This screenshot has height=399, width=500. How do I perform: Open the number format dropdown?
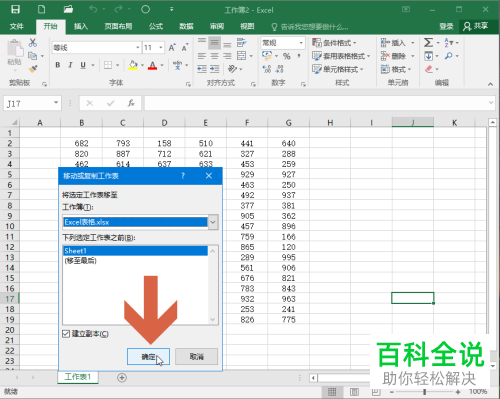click(x=301, y=43)
